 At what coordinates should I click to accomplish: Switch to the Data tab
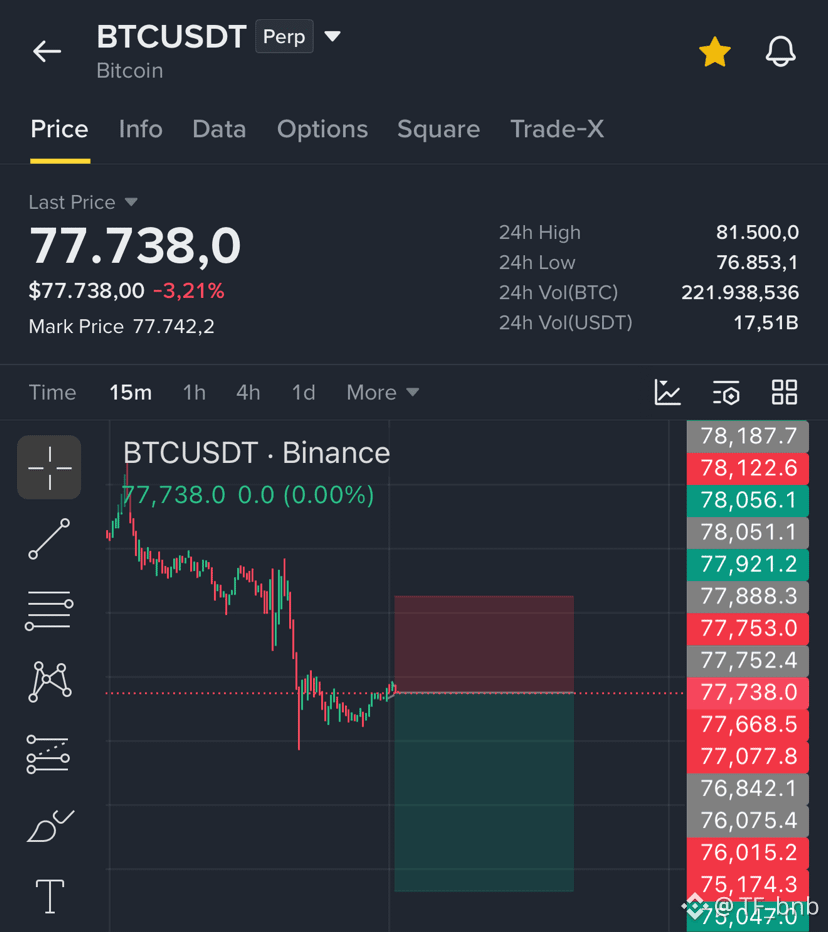tap(219, 129)
